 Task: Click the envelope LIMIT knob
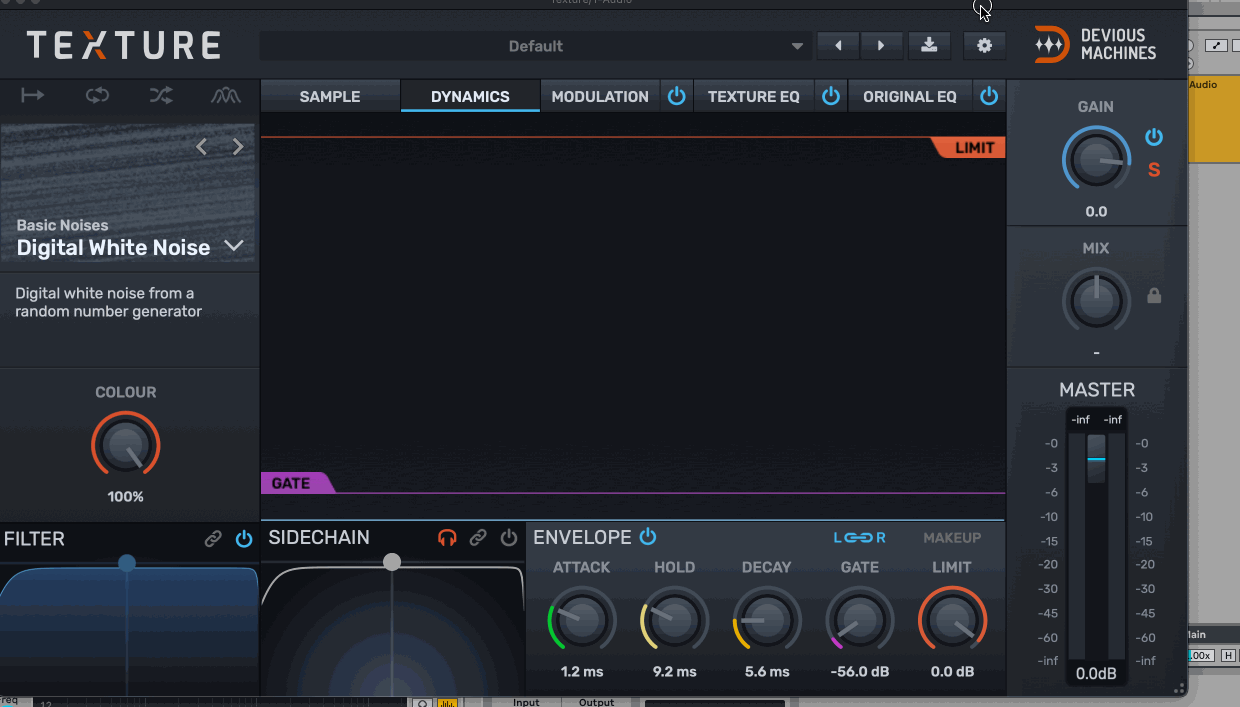[x=952, y=620]
